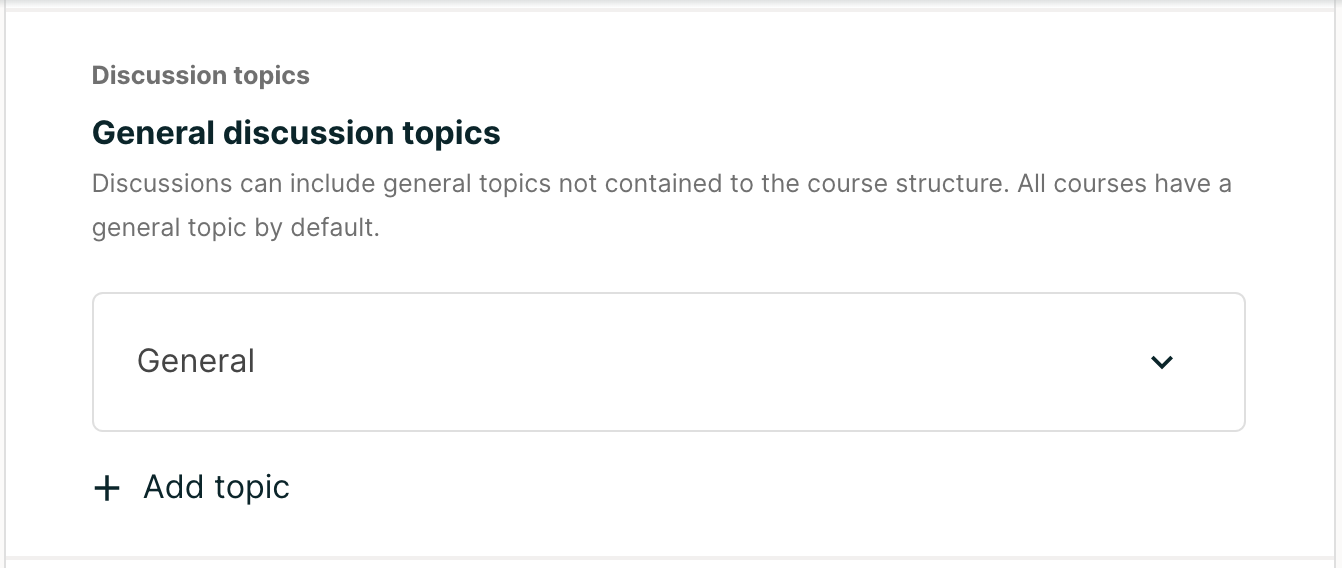Click the Discussion topics section label
The width and height of the screenshot is (1342, 568).
(201, 76)
